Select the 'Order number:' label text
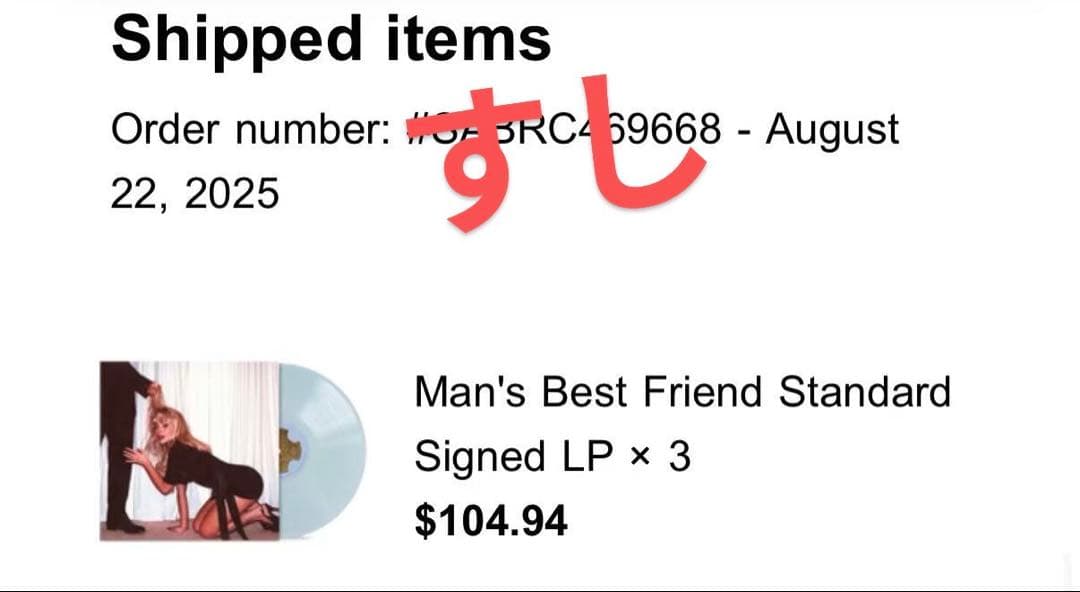This screenshot has height=592, width=1080. coord(250,130)
